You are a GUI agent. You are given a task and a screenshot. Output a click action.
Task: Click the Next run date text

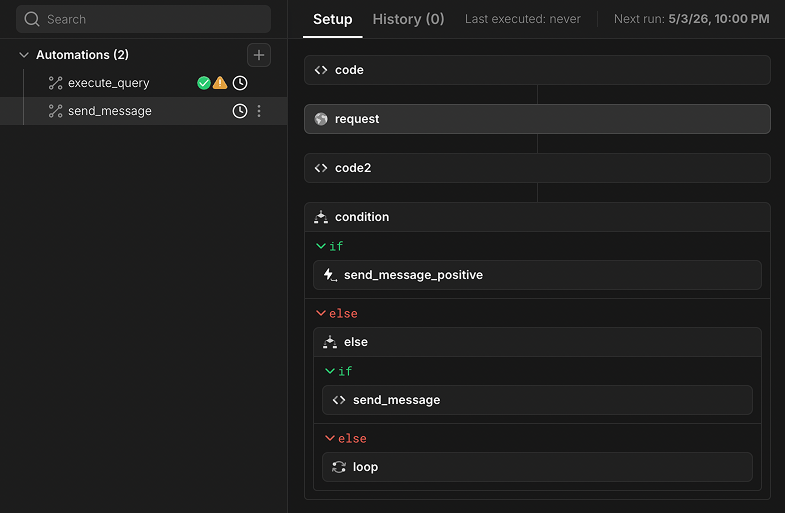pos(718,19)
